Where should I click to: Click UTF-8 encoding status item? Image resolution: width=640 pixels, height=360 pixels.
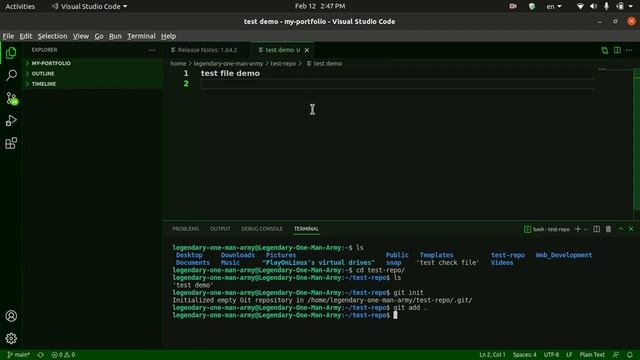click(x=551, y=355)
